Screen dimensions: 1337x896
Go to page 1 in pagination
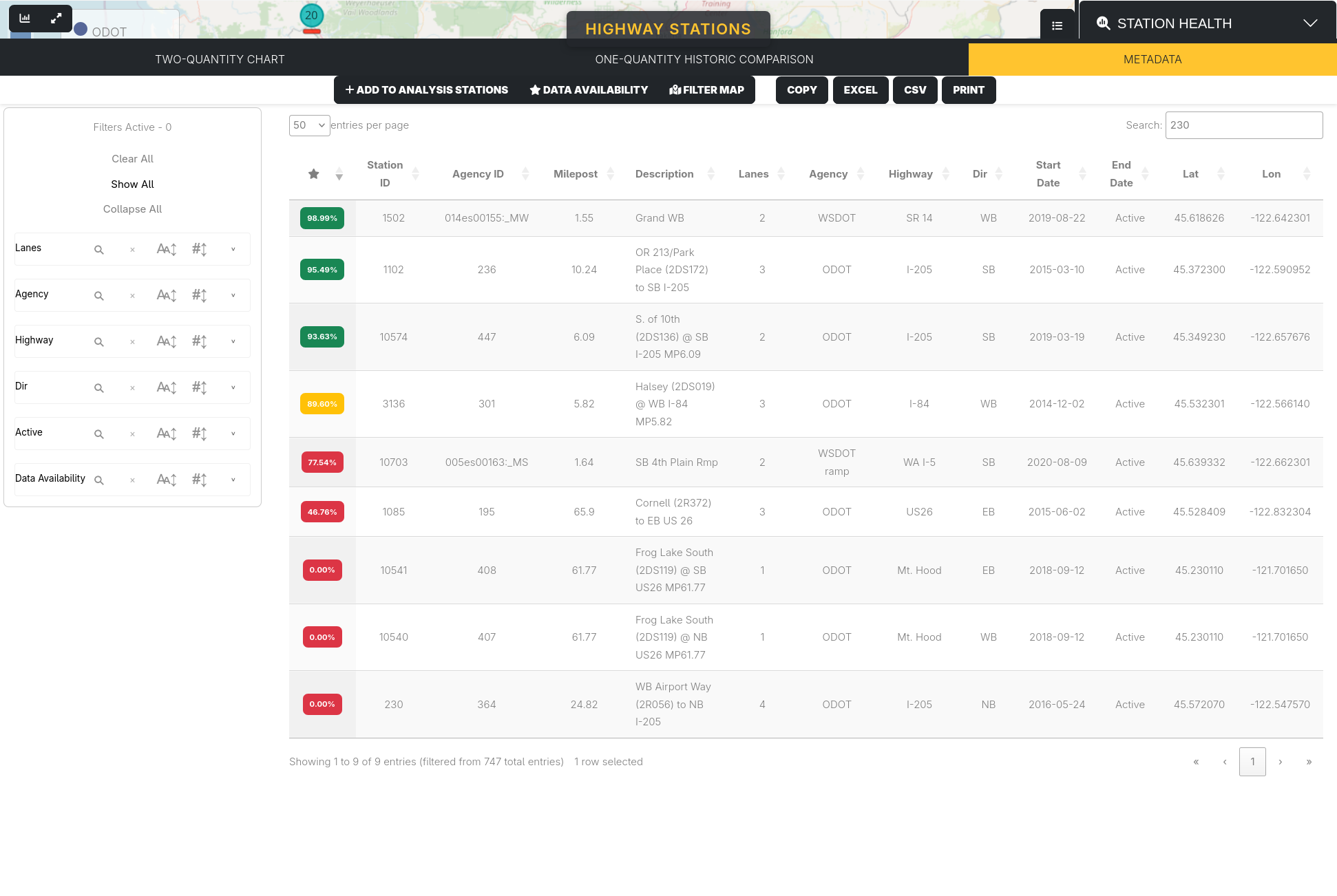tap(1252, 762)
